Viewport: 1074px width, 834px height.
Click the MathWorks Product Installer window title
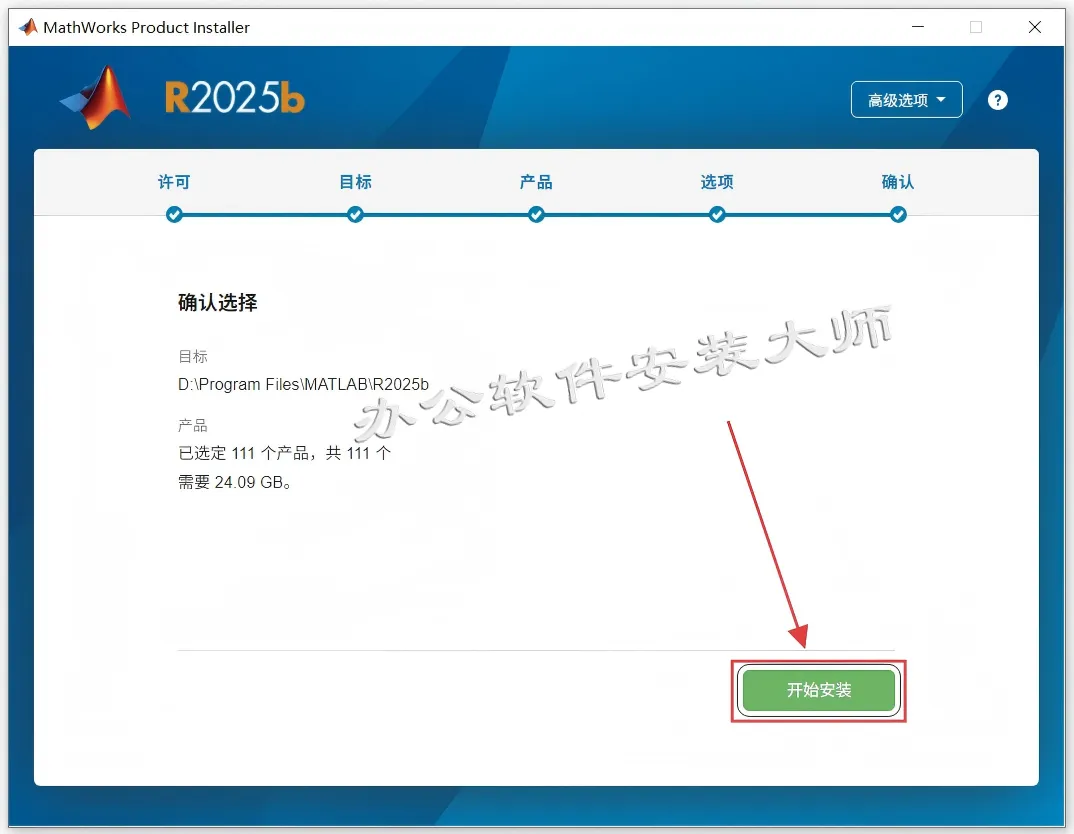(147, 27)
